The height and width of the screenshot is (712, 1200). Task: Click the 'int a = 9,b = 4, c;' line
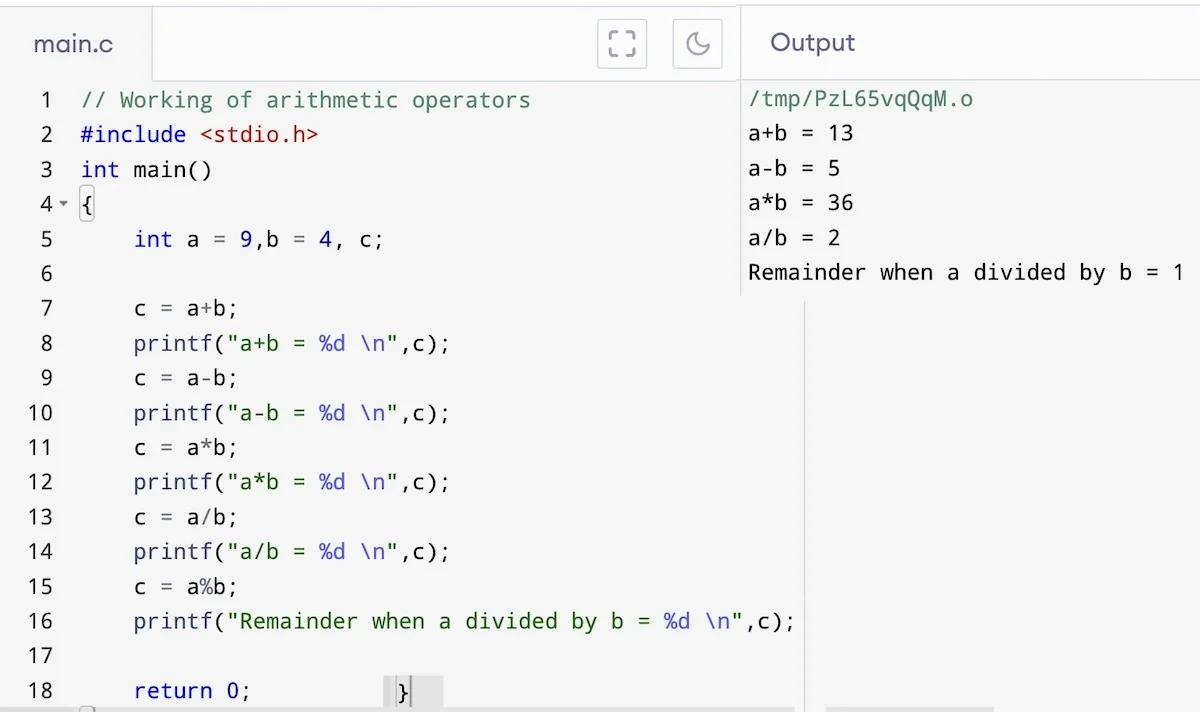(258, 239)
